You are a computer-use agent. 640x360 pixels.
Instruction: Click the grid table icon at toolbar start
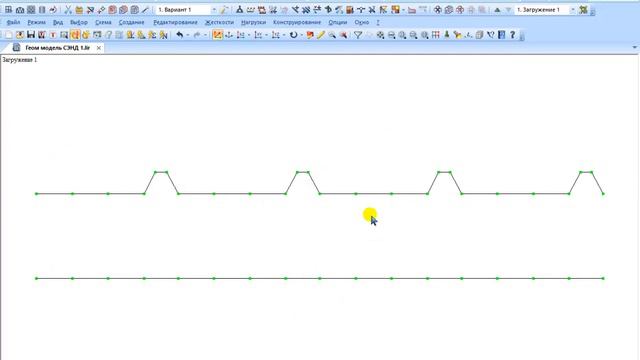9,9
